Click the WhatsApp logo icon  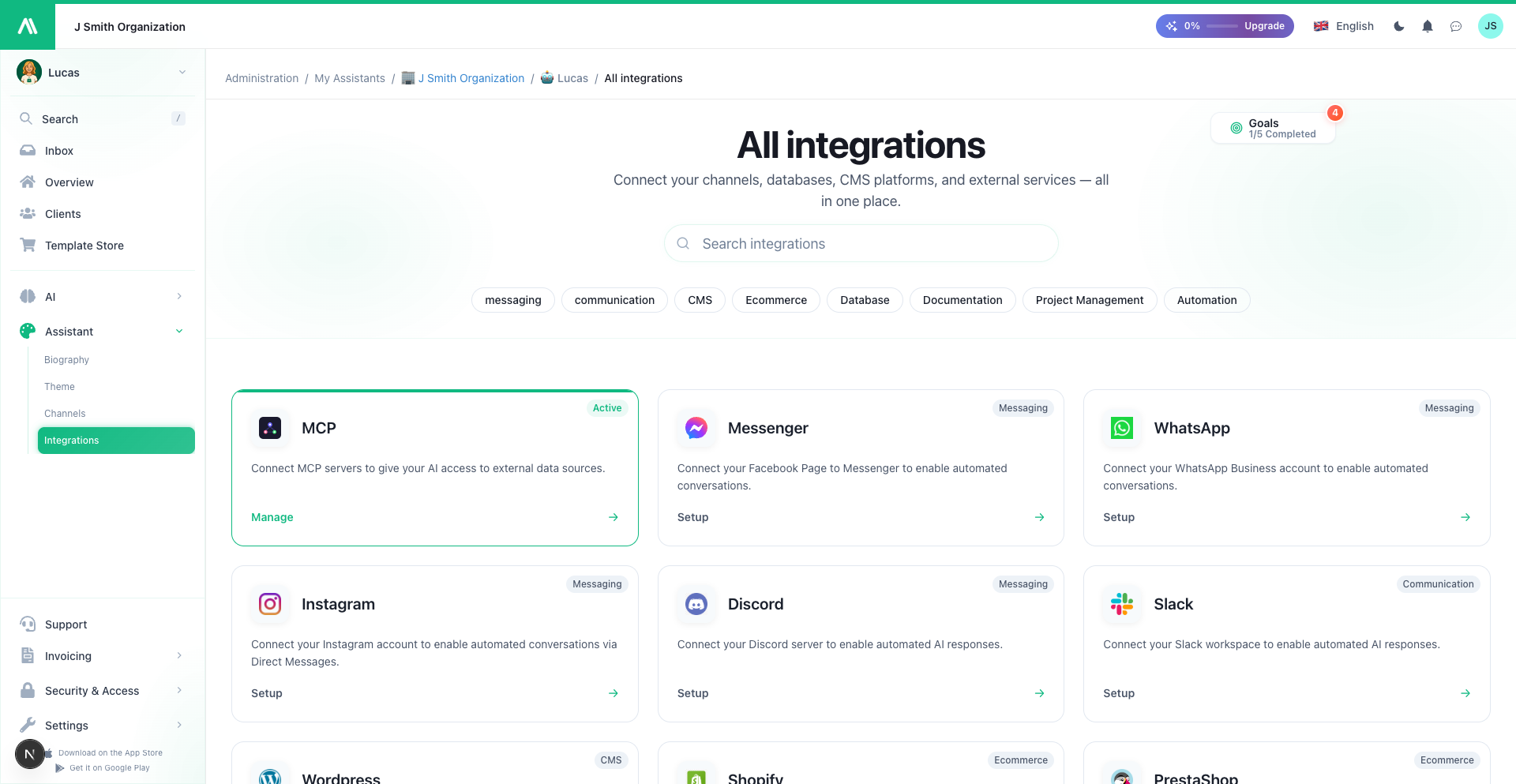[x=1122, y=428]
